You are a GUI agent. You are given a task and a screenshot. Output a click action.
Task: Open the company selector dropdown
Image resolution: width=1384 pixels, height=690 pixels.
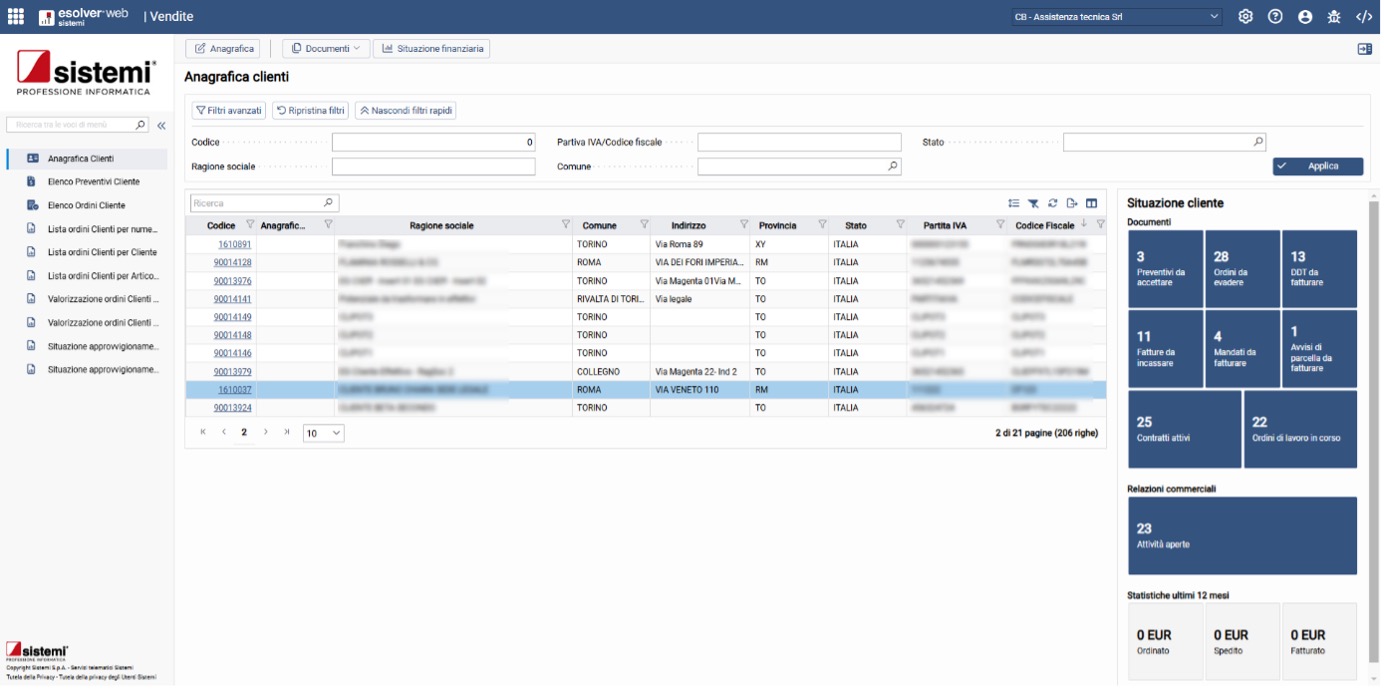coord(1116,17)
